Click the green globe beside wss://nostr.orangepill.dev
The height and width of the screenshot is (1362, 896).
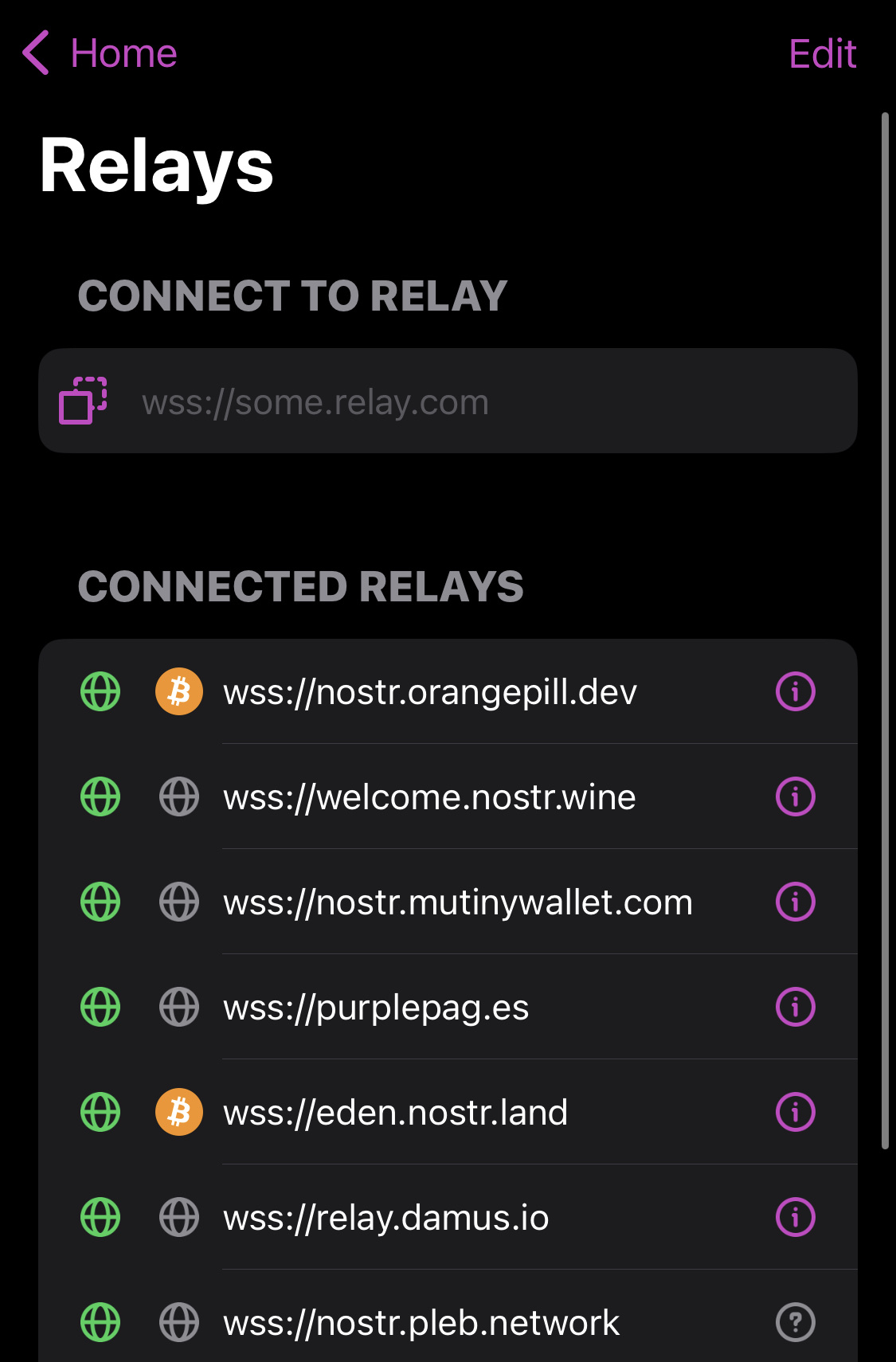click(100, 692)
